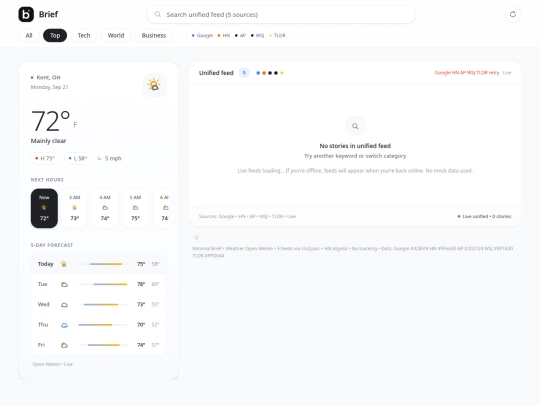Refresh feeds with the circular arrow button

tap(513, 14)
